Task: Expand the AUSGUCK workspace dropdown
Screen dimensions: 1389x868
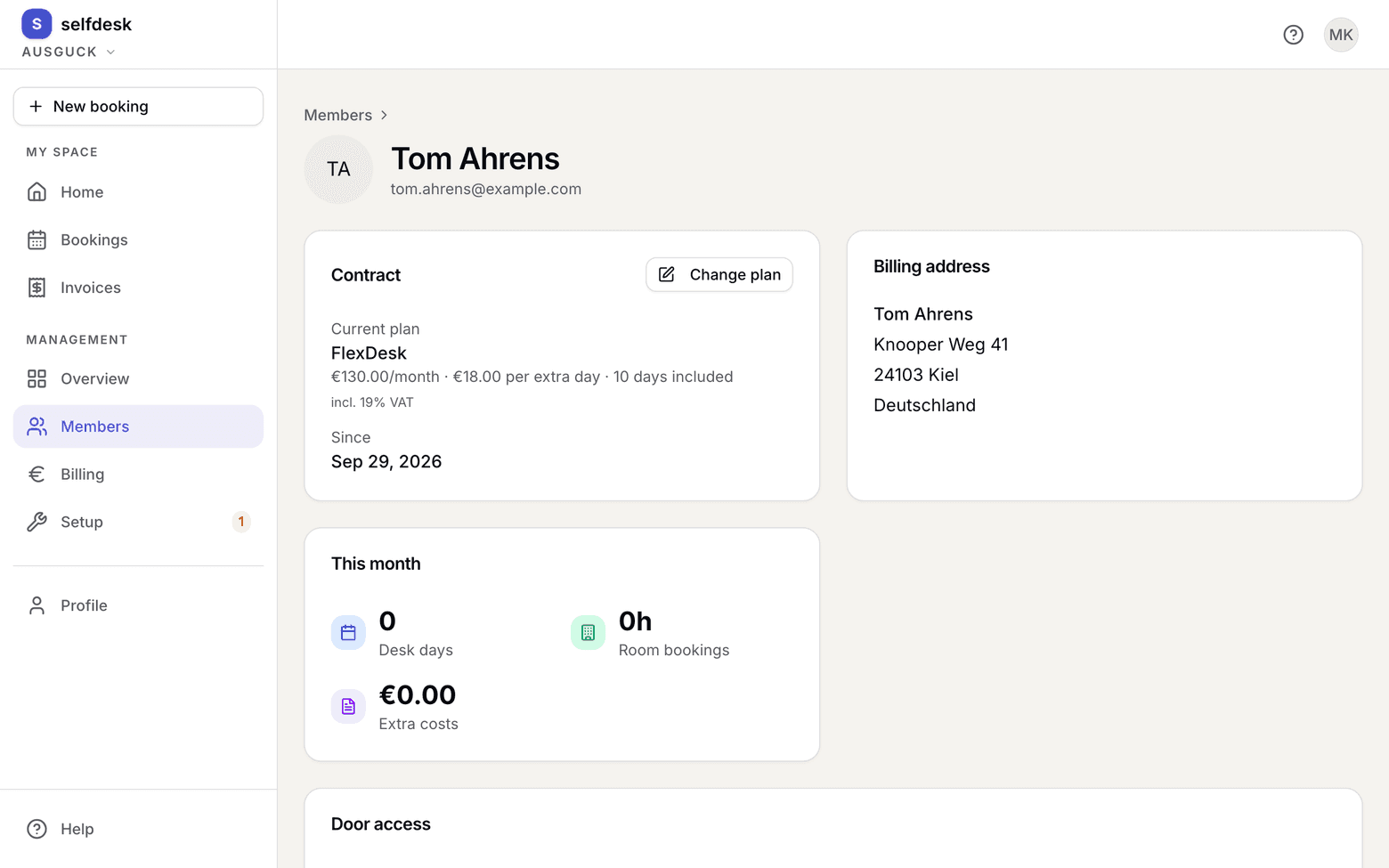Action: tap(69, 52)
